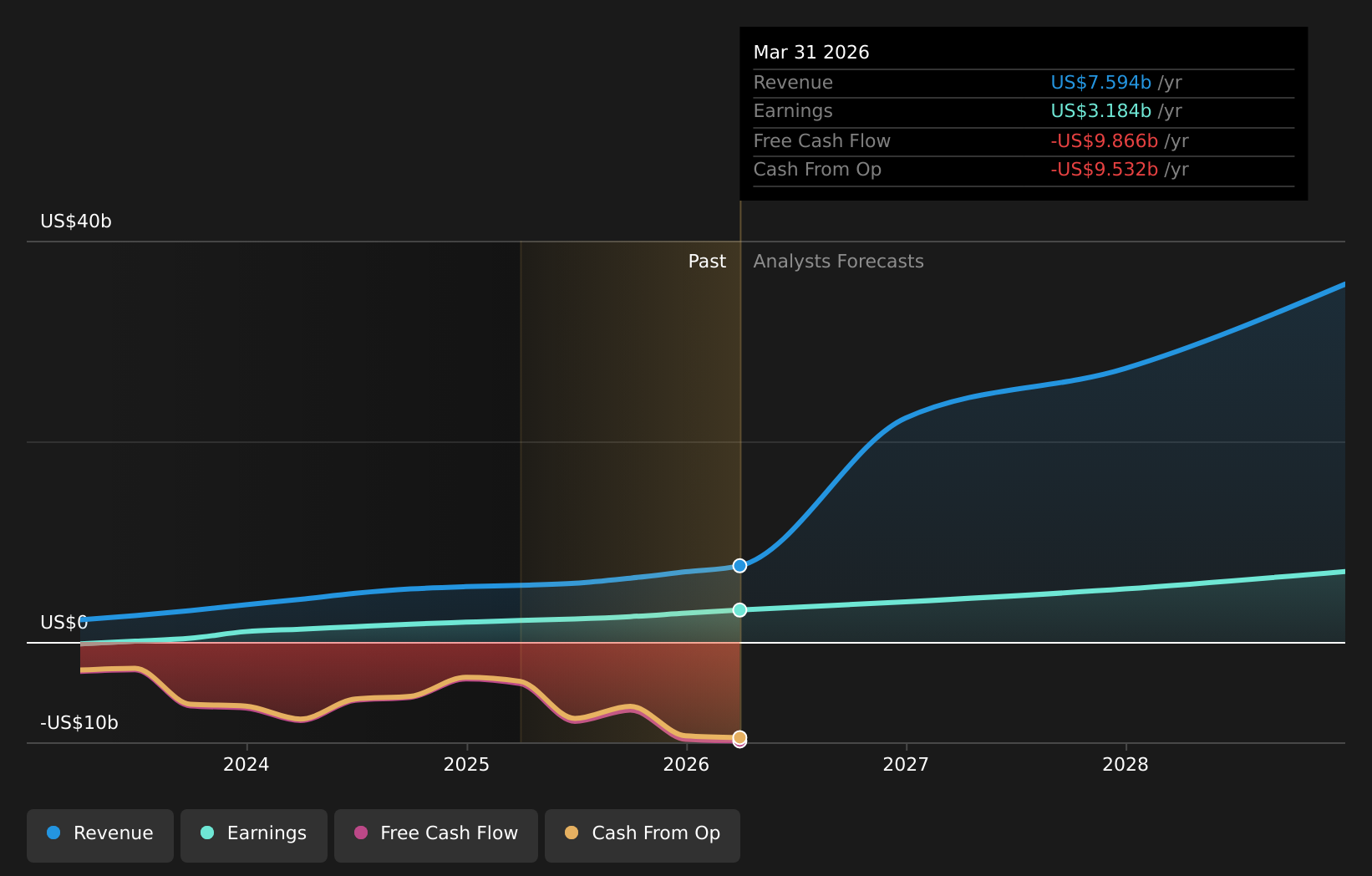Viewport: 1372px width, 876px height.
Task: Click the Cash From Op label in the tooltip
Action: 817,170
